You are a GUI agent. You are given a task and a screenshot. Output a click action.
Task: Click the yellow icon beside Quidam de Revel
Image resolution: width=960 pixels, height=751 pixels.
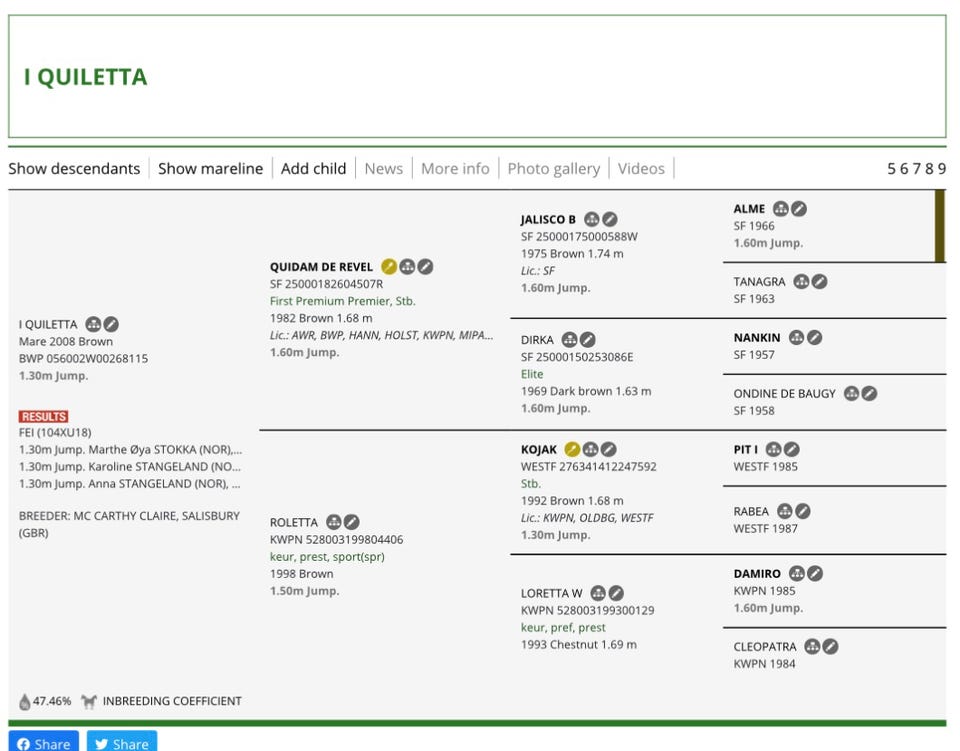389,267
